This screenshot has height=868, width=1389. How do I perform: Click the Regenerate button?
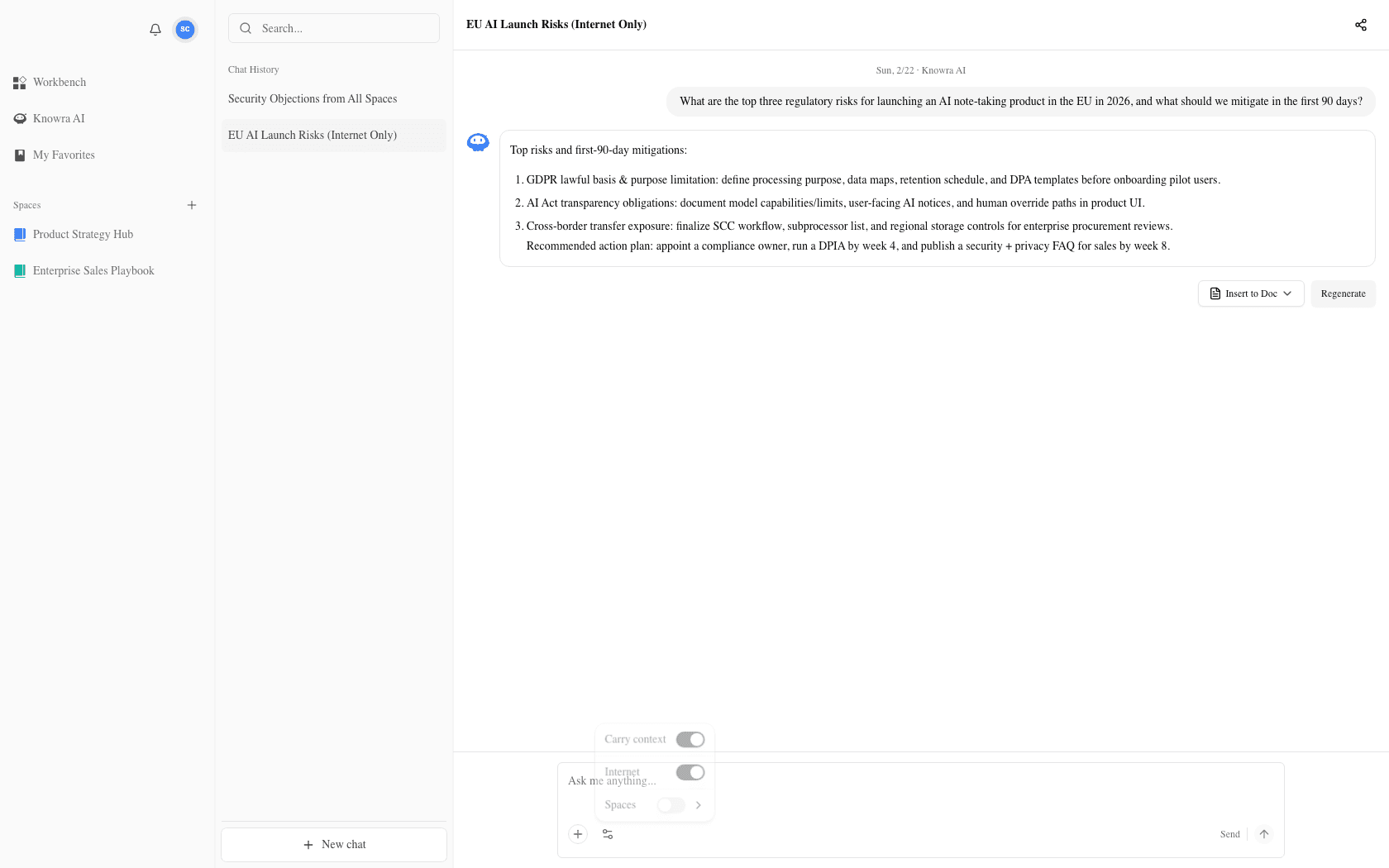coord(1343,293)
